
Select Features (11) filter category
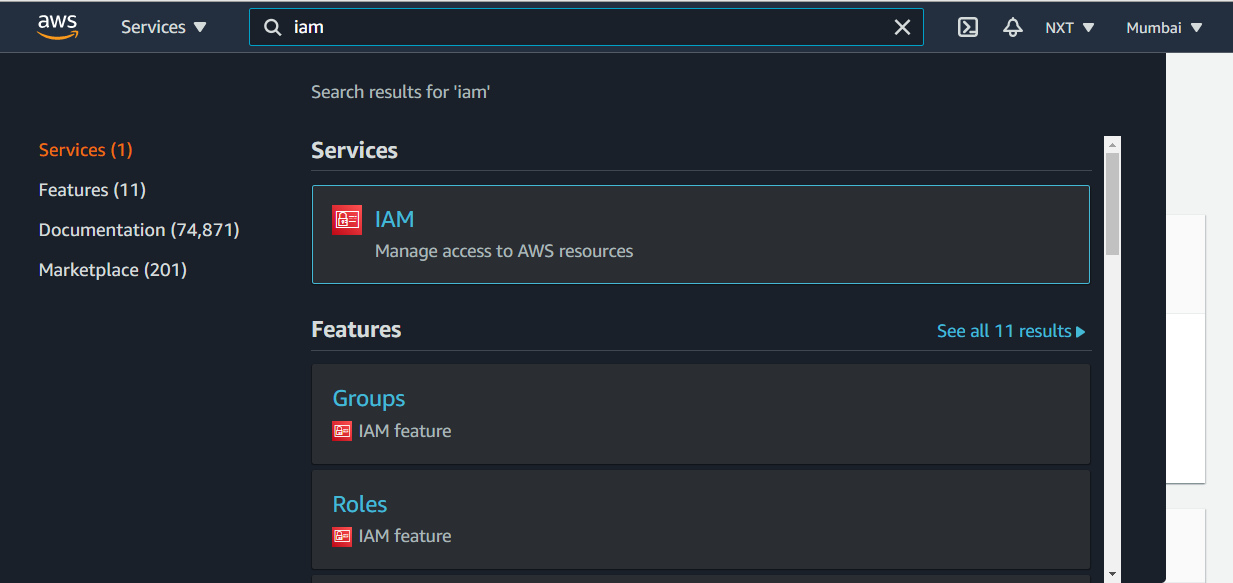(x=92, y=190)
